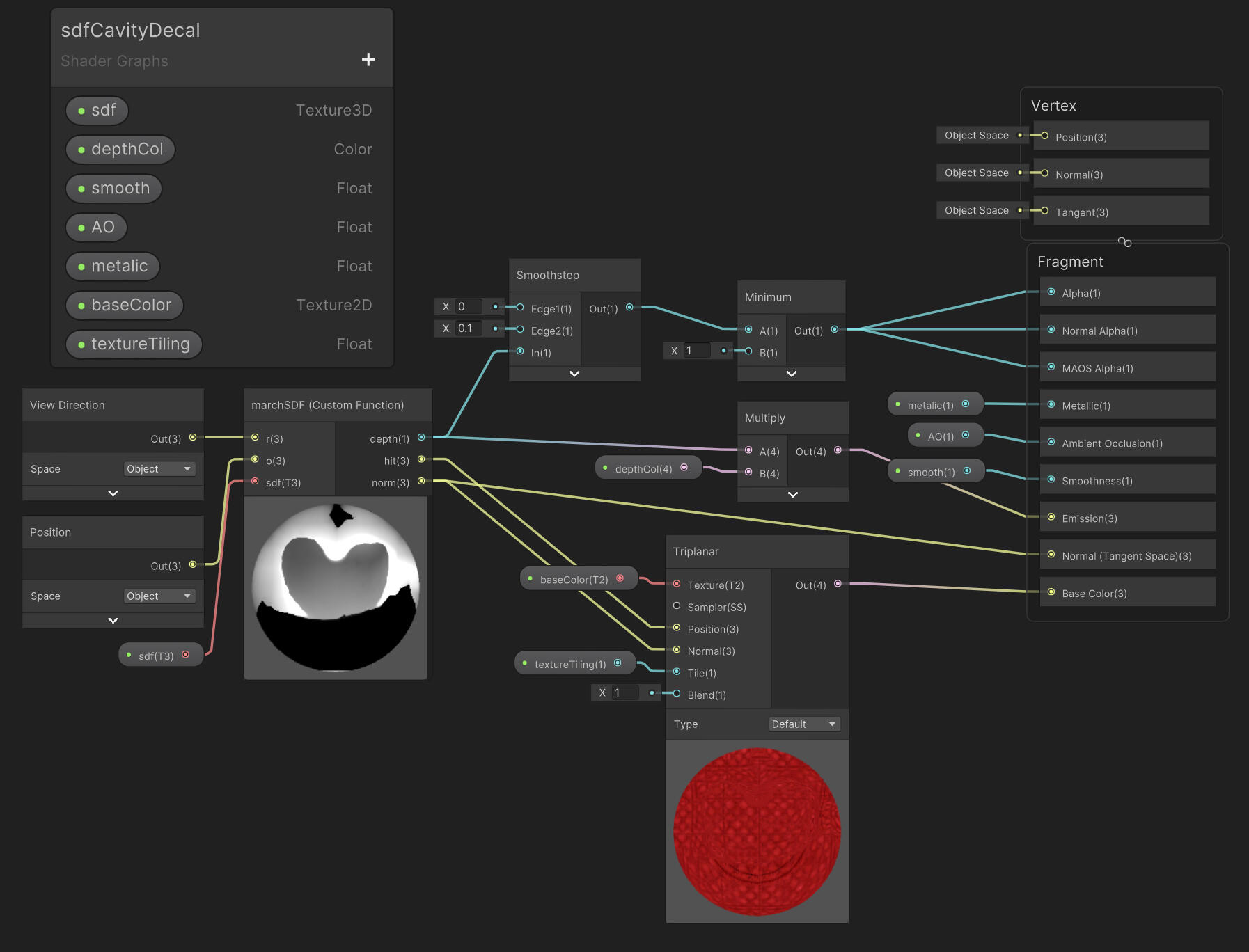The image size is (1249, 952).
Task: Click the baseColor(T2) property node
Action: point(574,579)
